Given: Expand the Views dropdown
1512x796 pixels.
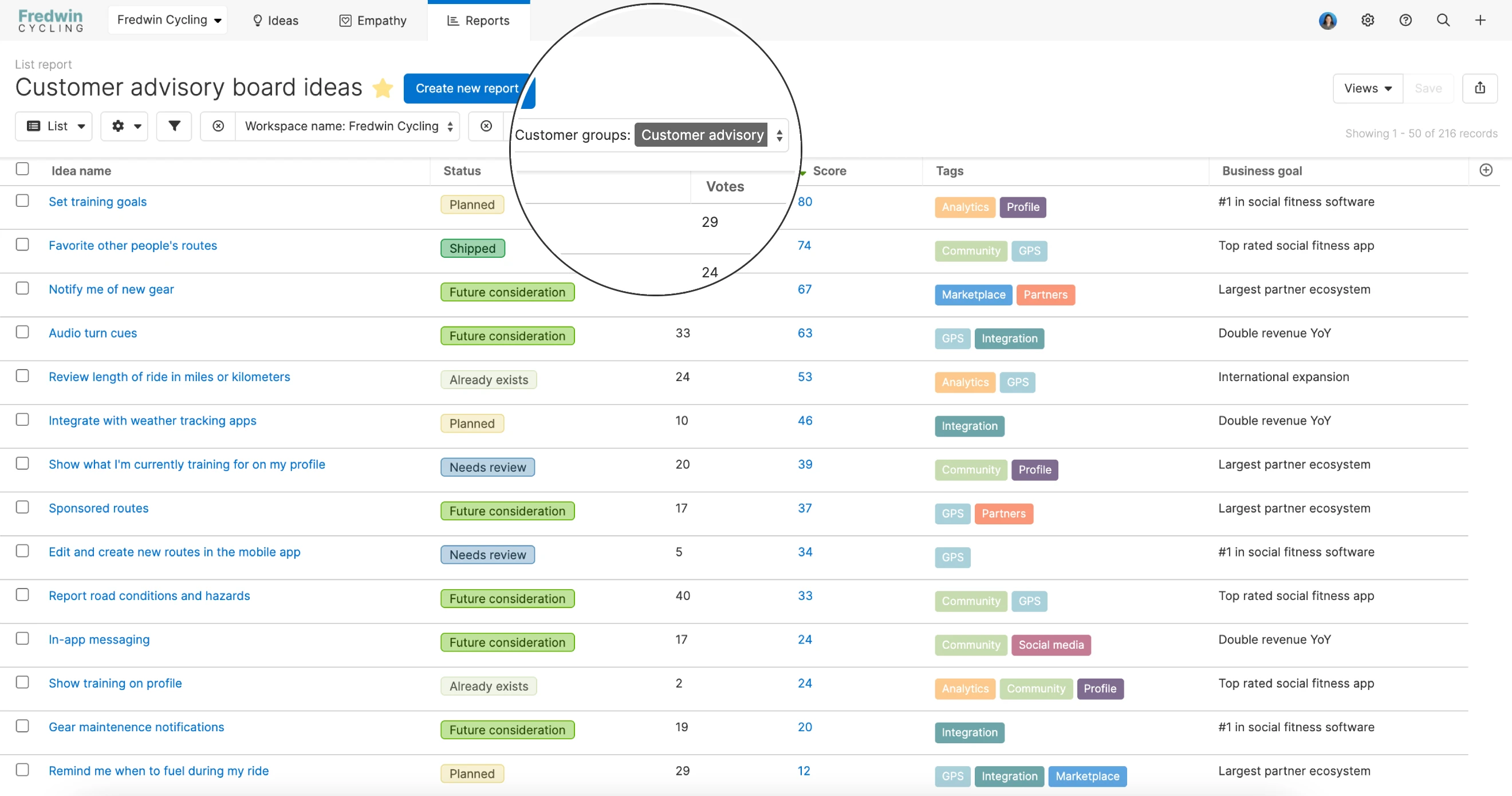Looking at the screenshot, I should click(x=1367, y=88).
